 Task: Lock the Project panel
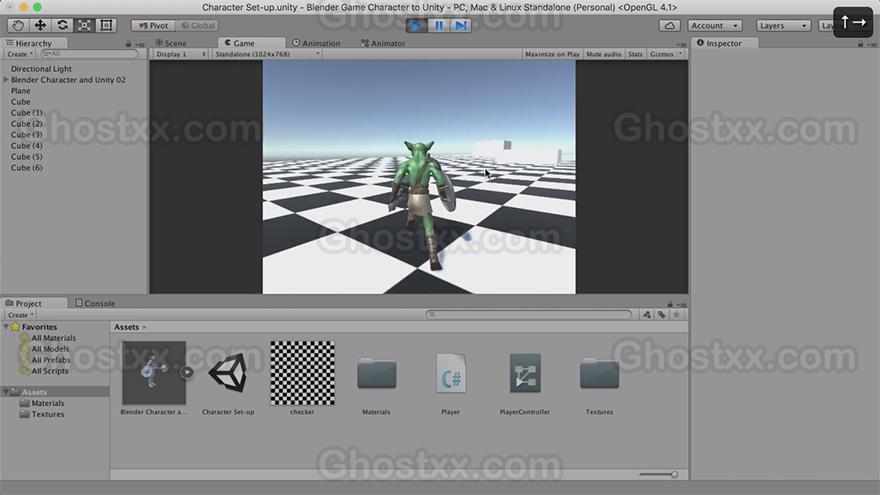point(670,304)
